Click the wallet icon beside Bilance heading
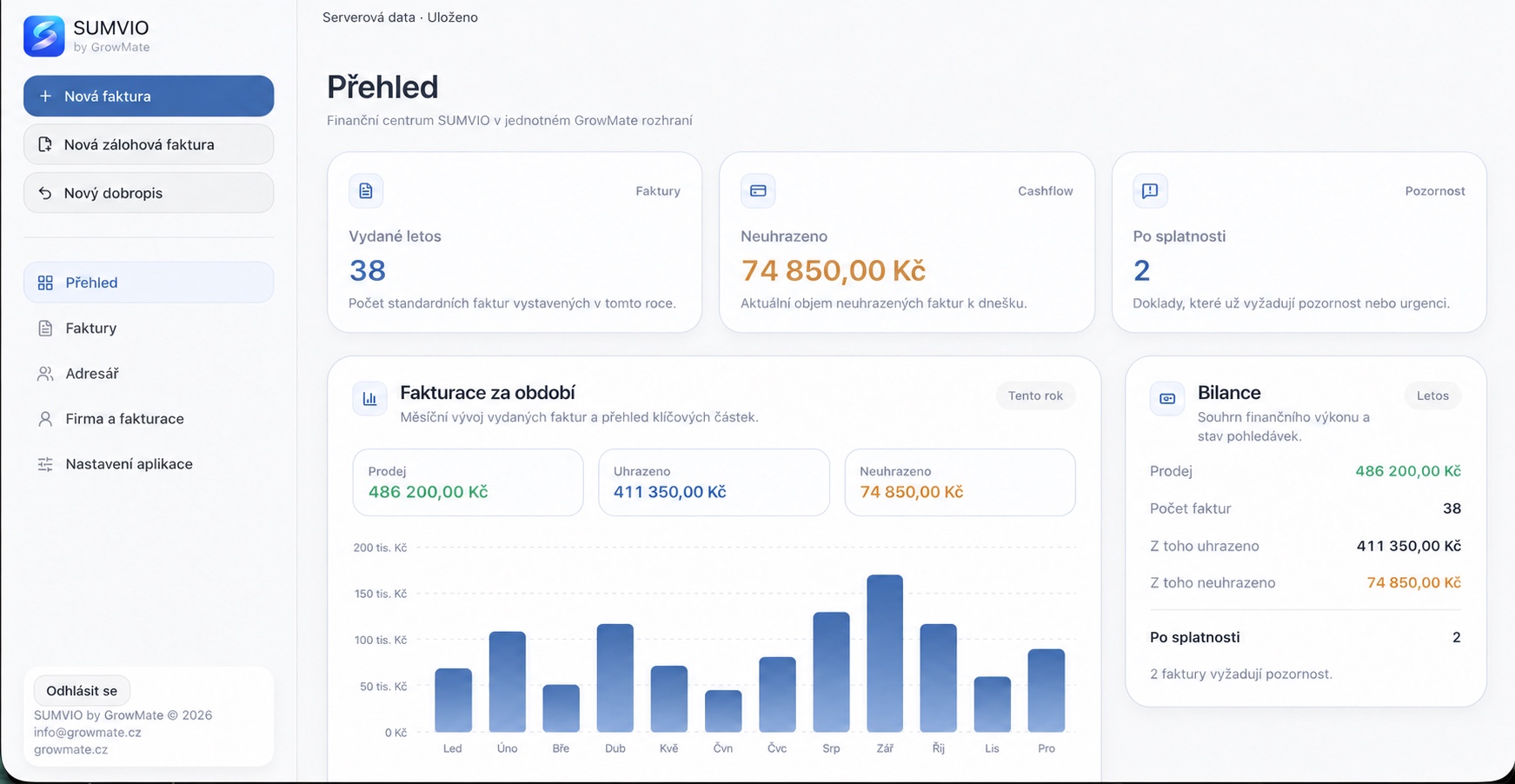 click(x=1167, y=399)
